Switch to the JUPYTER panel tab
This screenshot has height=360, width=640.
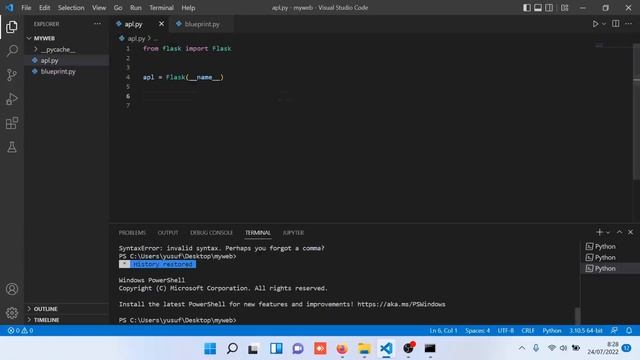coord(293,233)
